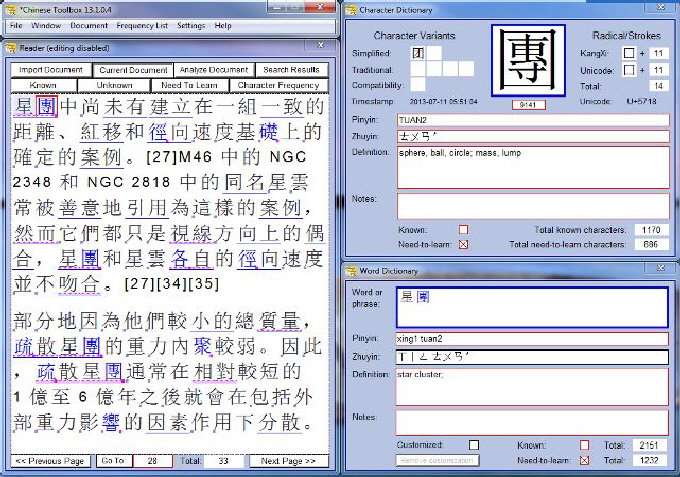Click the Word or phrase input field
The width and height of the screenshot is (680, 477).
coord(531,307)
